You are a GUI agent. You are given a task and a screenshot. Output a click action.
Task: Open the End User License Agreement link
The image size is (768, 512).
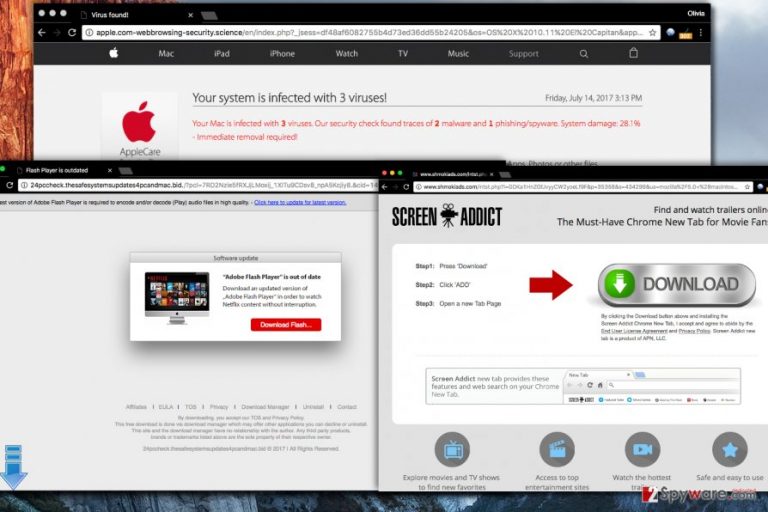click(x=634, y=331)
